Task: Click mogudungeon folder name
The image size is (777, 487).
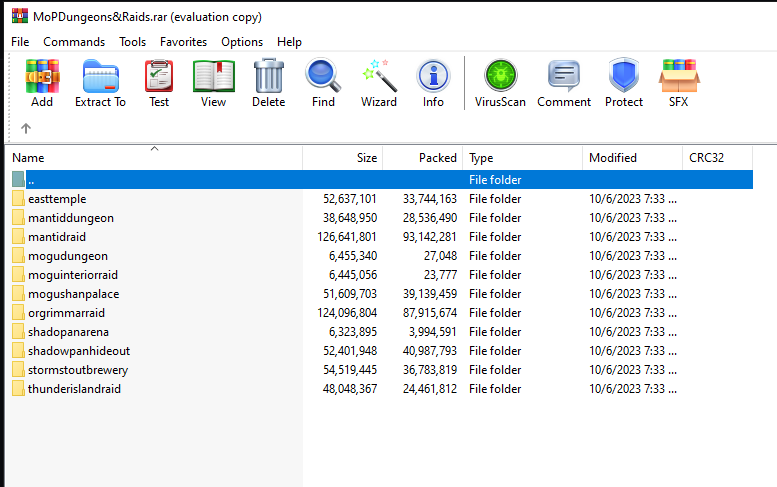Action: coord(68,256)
